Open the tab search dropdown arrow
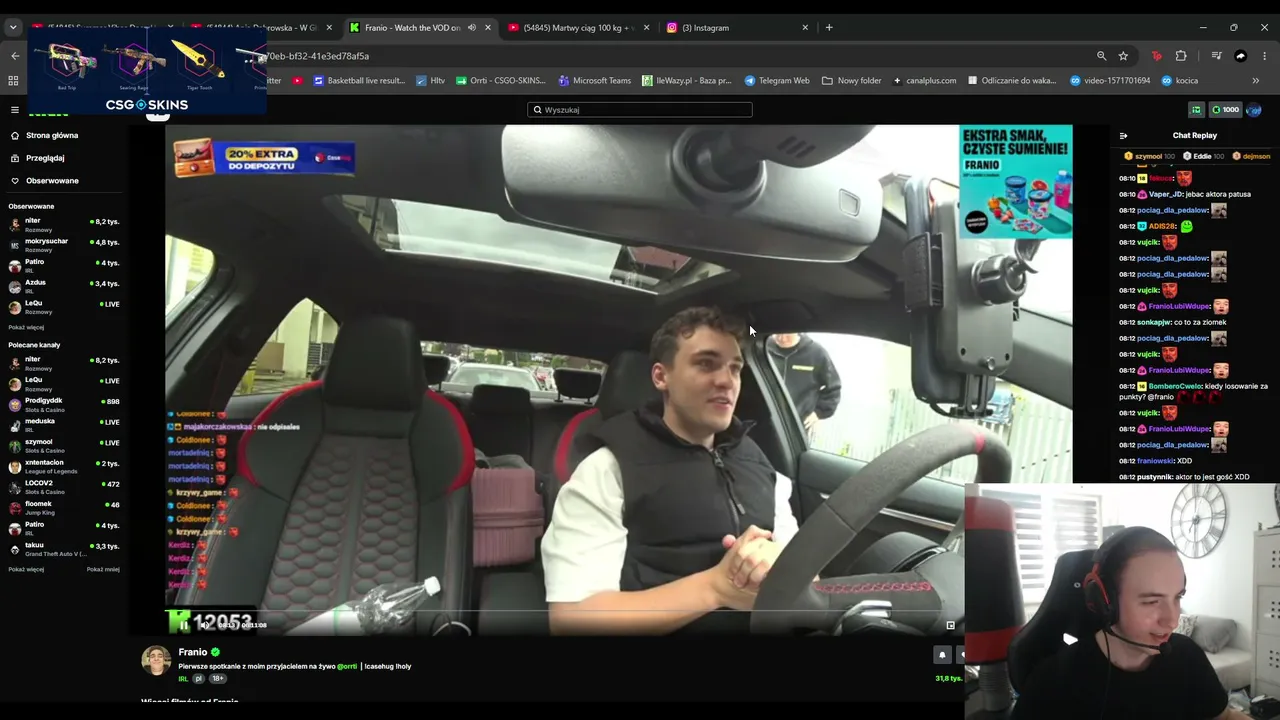The height and width of the screenshot is (720, 1280). (x=13, y=28)
